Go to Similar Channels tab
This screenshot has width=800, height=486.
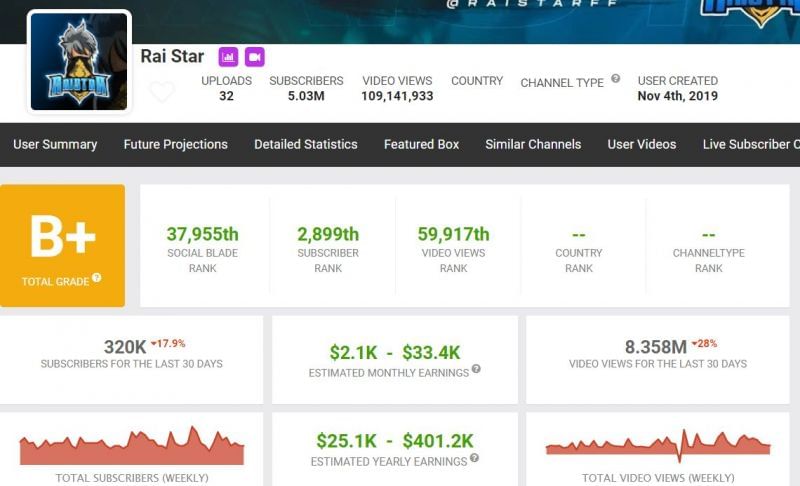point(533,144)
